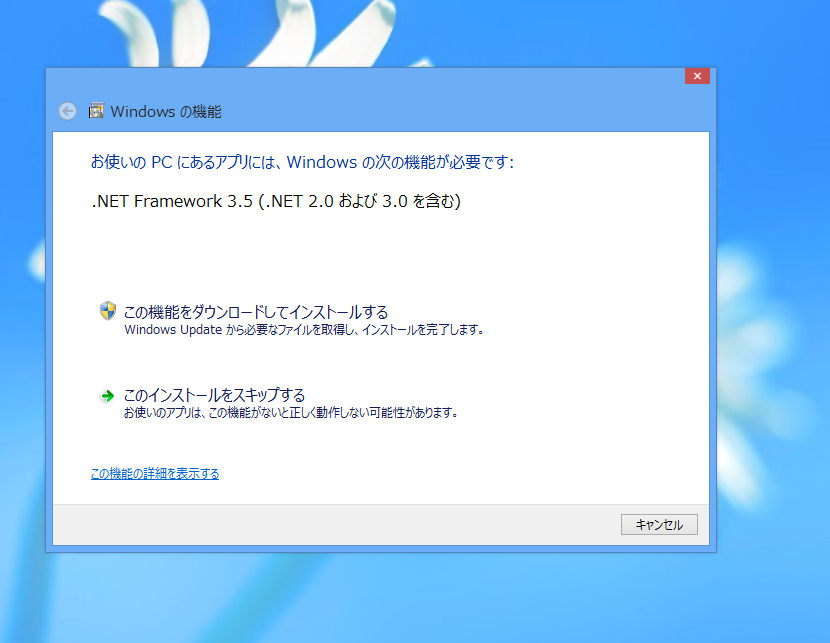Click the skip option's warning description text

coord(291,412)
